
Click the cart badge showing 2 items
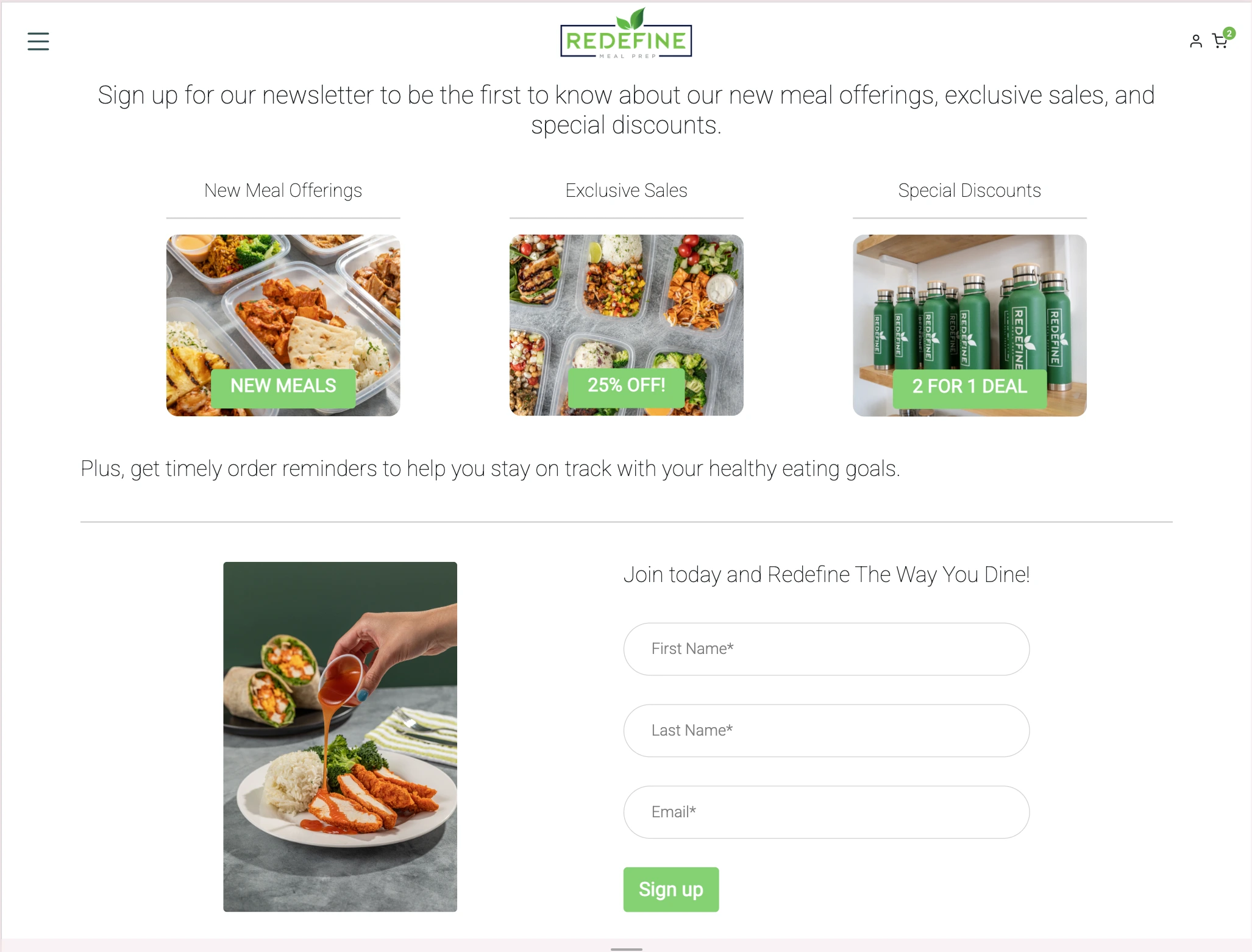click(1229, 34)
